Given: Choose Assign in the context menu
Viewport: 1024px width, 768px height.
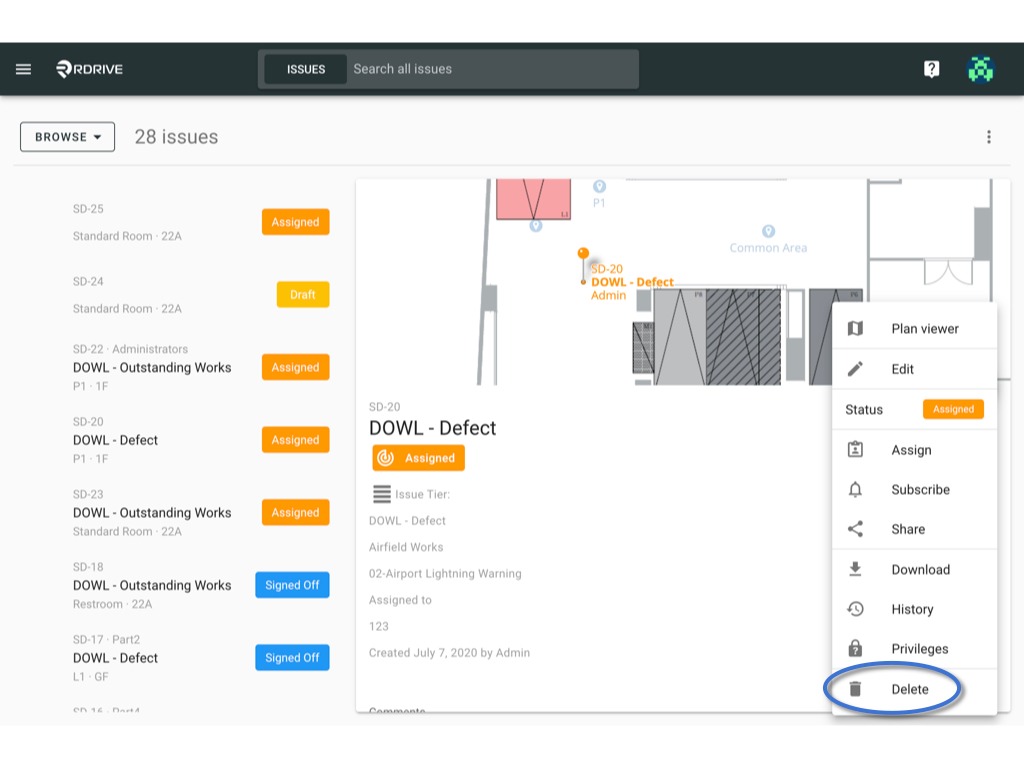Looking at the screenshot, I should [x=914, y=449].
